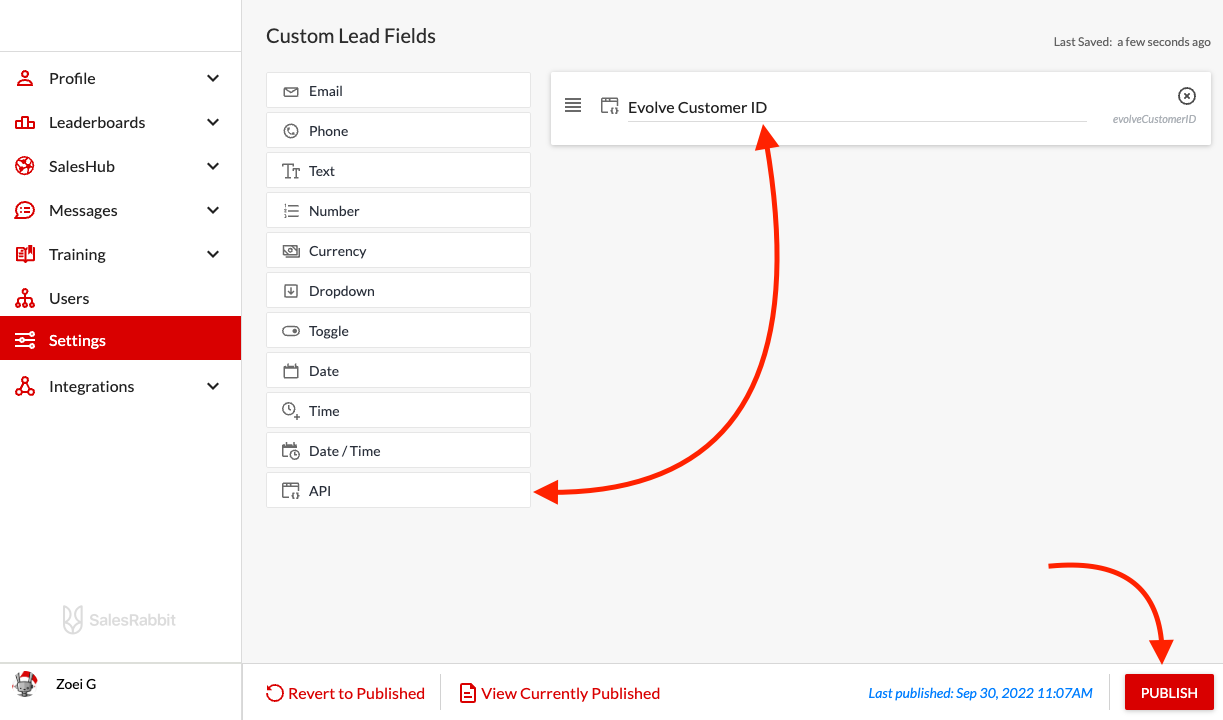Click the Integrations nodes icon
This screenshot has width=1223, height=720.
[25, 386]
